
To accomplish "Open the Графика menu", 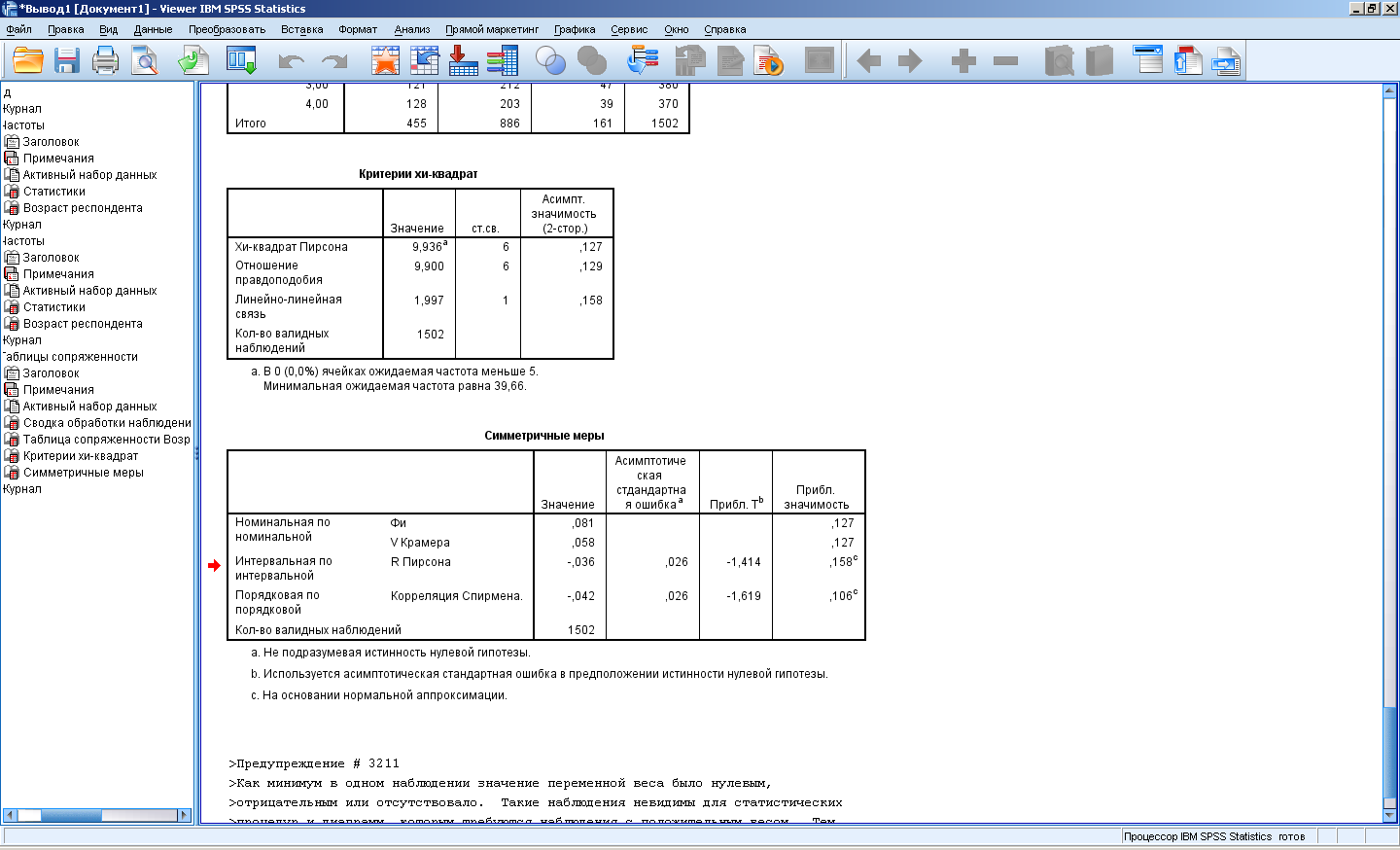I will (x=575, y=29).
